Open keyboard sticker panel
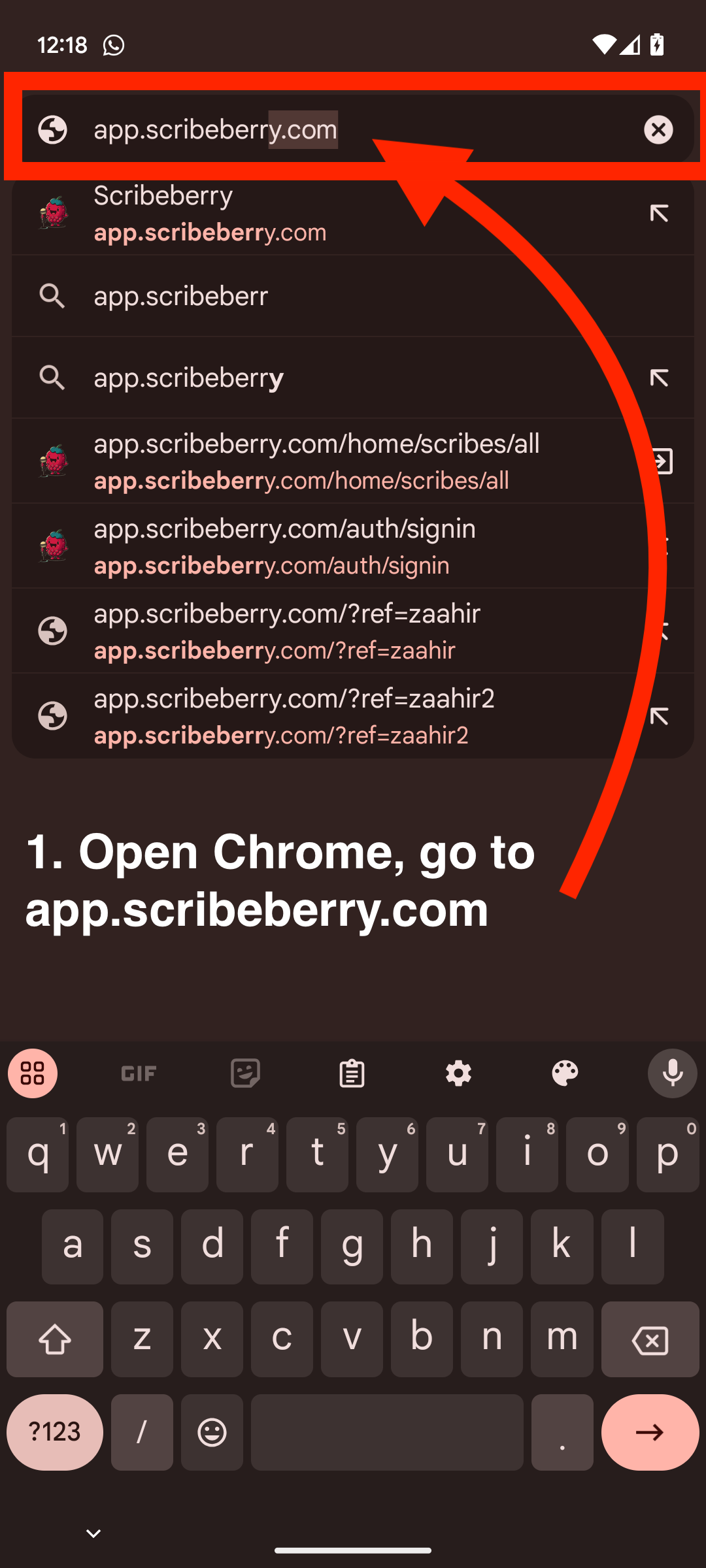This screenshot has width=706, height=1568. [x=245, y=1073]
